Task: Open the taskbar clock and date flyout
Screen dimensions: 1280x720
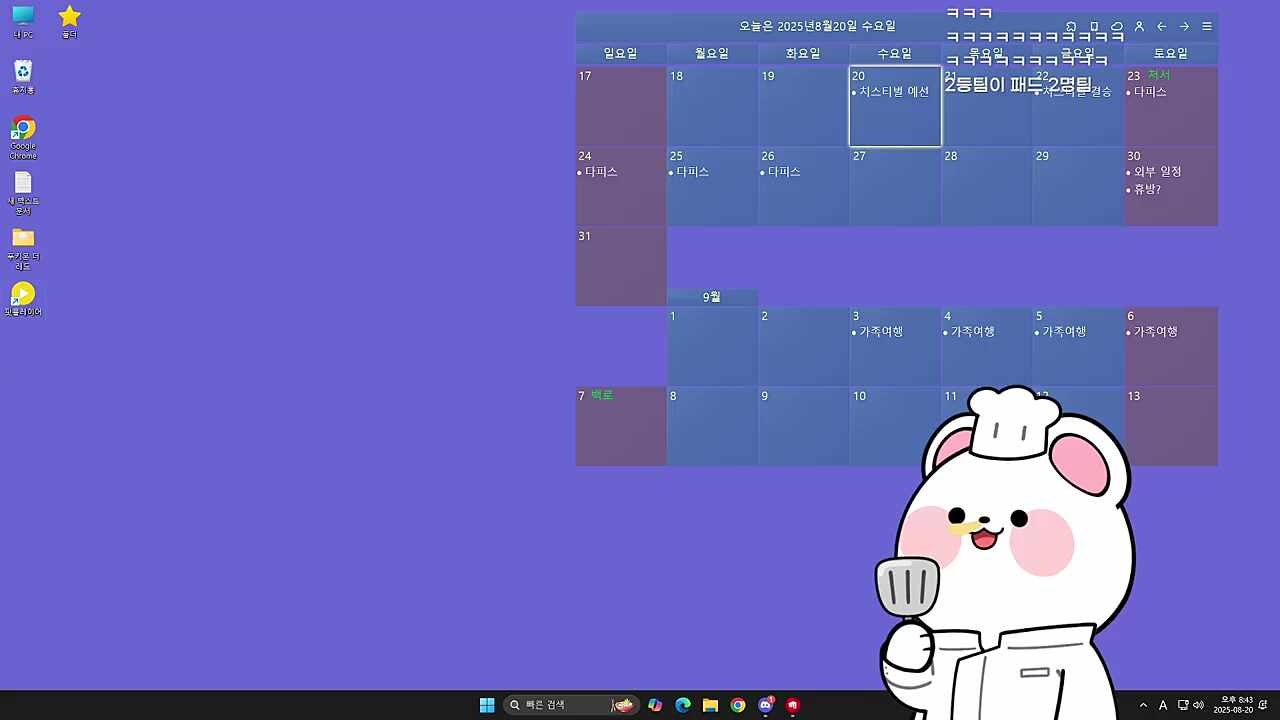Action: point(1233,705)
